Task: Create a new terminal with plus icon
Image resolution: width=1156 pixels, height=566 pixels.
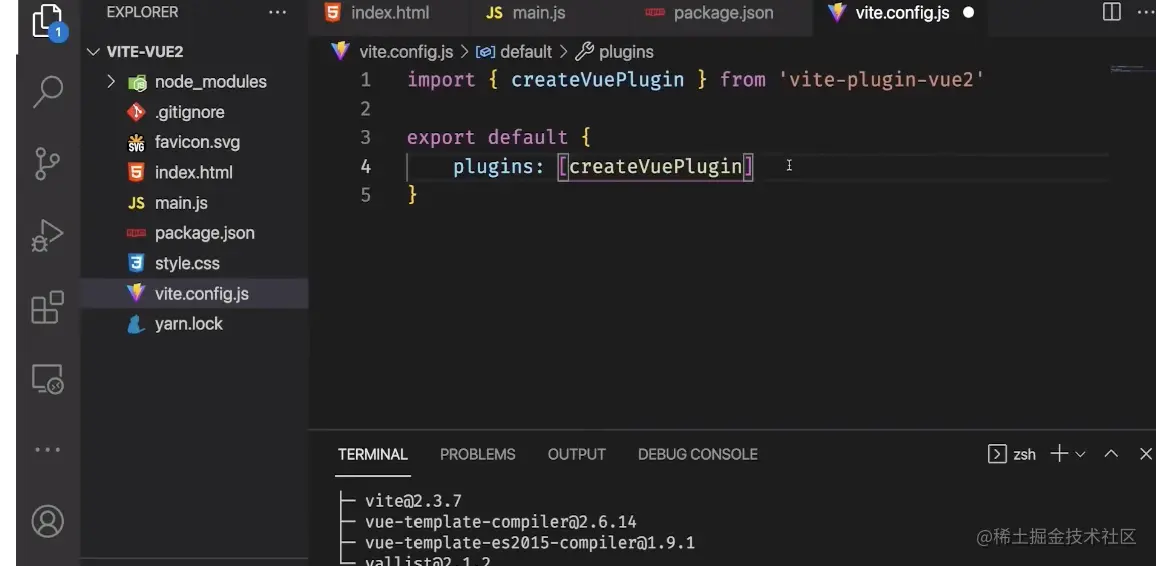Action: 1059,453
